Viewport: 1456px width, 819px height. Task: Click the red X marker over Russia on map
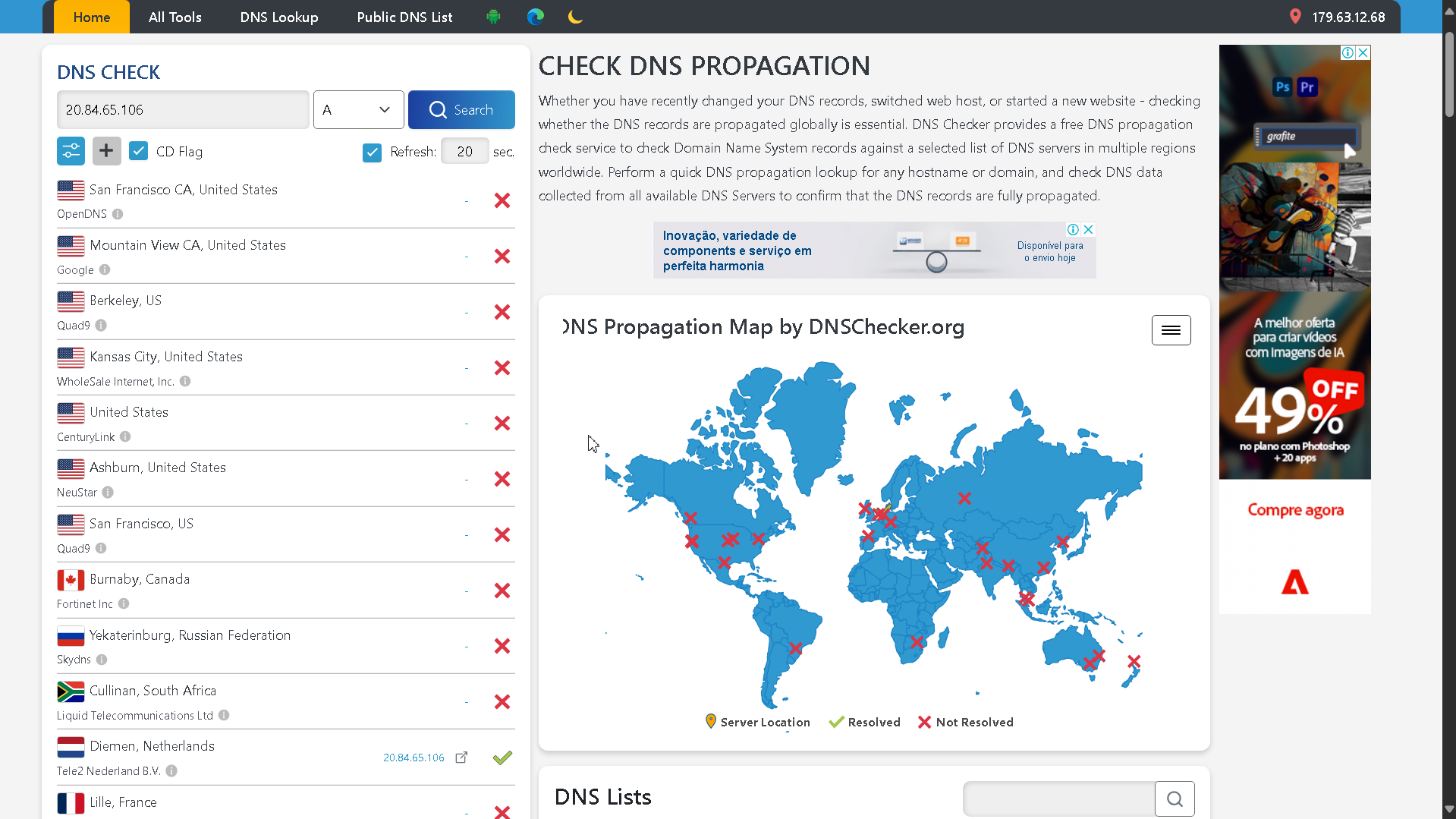[964, 499]
